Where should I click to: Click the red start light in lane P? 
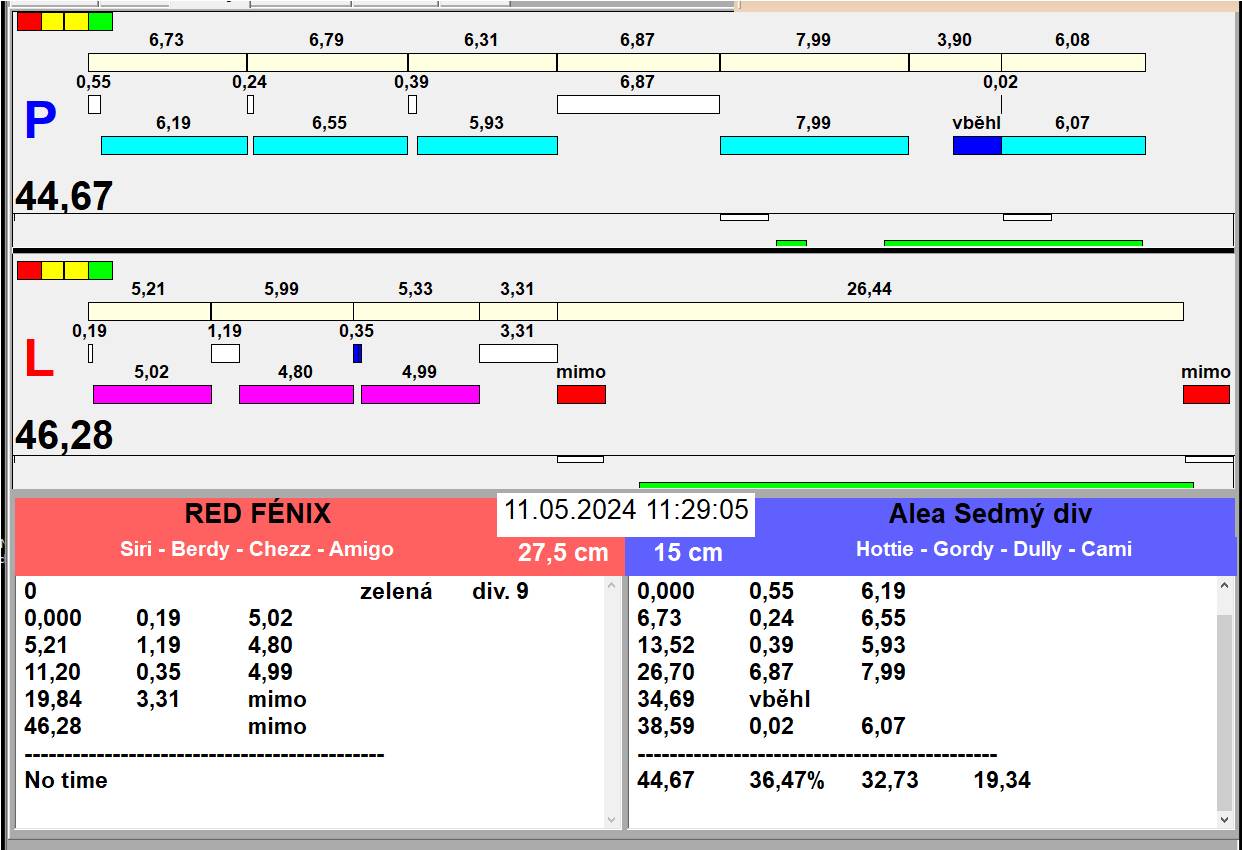point(29,22)
